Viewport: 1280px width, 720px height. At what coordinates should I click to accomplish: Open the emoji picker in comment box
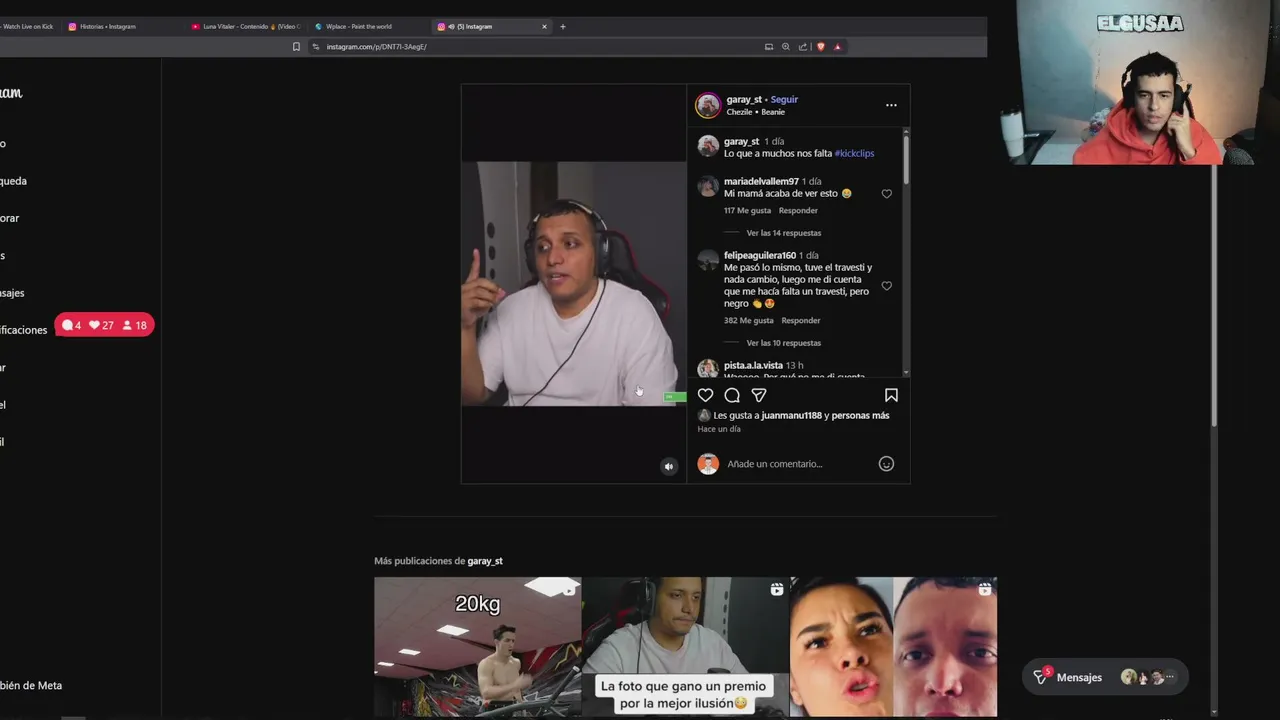[886, 464]
